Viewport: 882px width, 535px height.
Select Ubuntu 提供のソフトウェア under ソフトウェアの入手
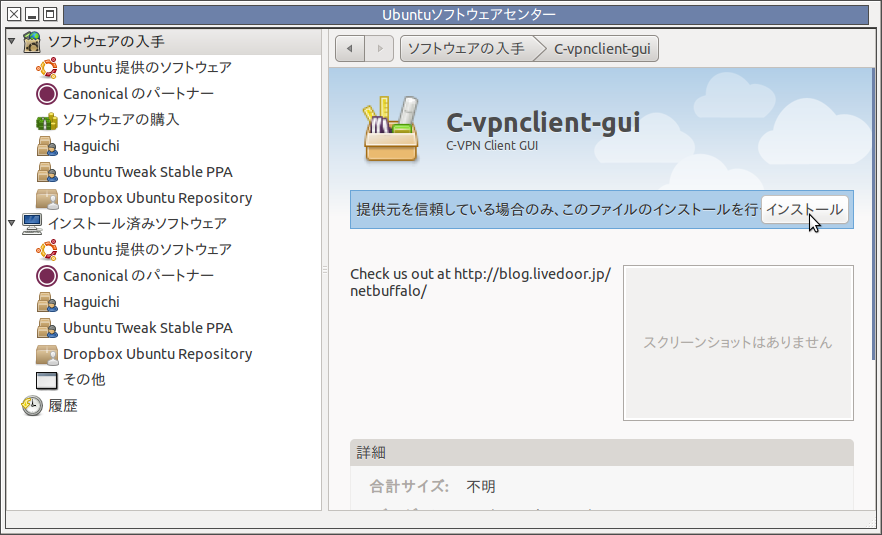[x=147, y=68]
